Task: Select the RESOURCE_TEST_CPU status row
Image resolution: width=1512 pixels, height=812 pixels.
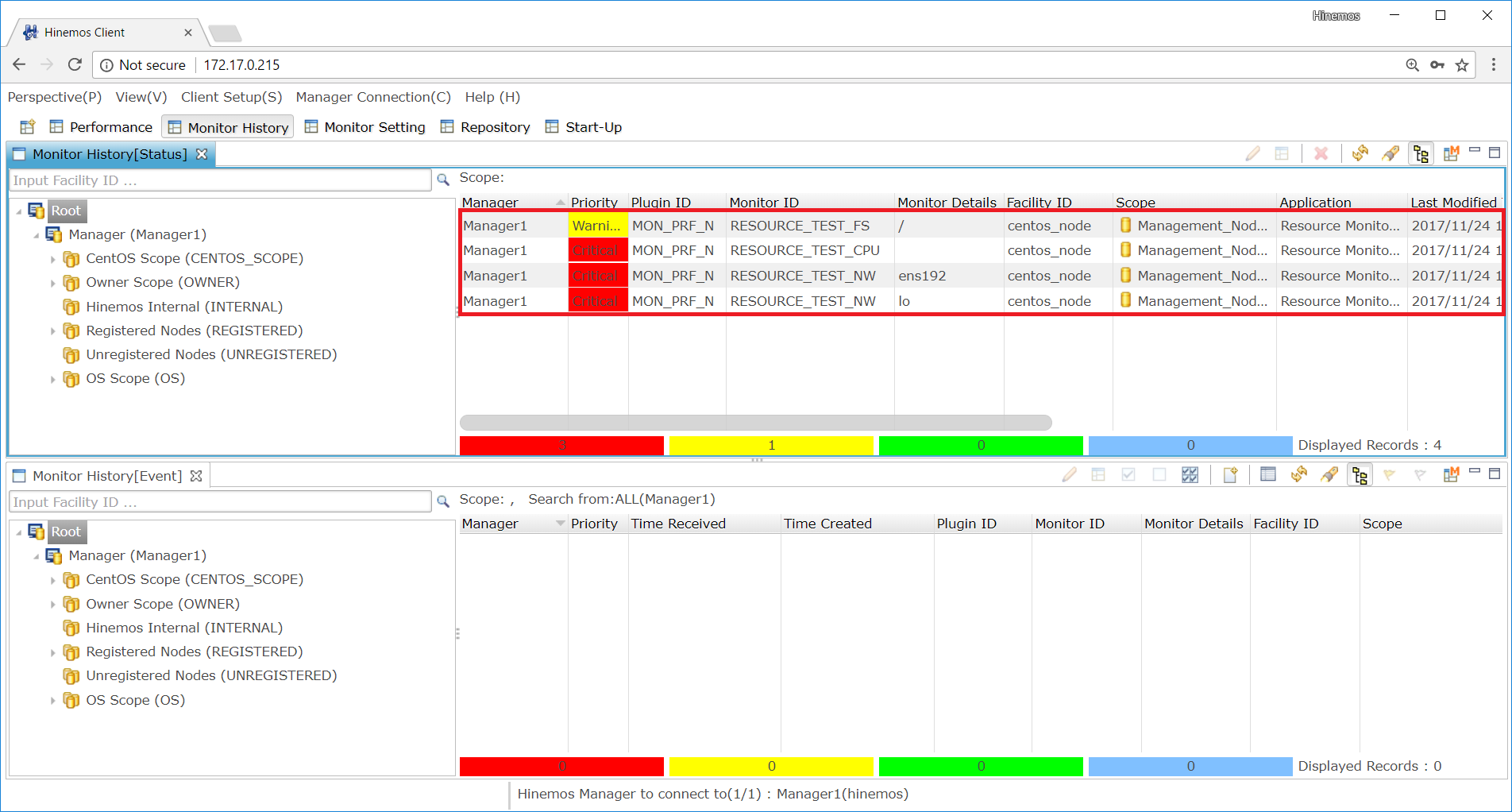Action: coord(982,251)
